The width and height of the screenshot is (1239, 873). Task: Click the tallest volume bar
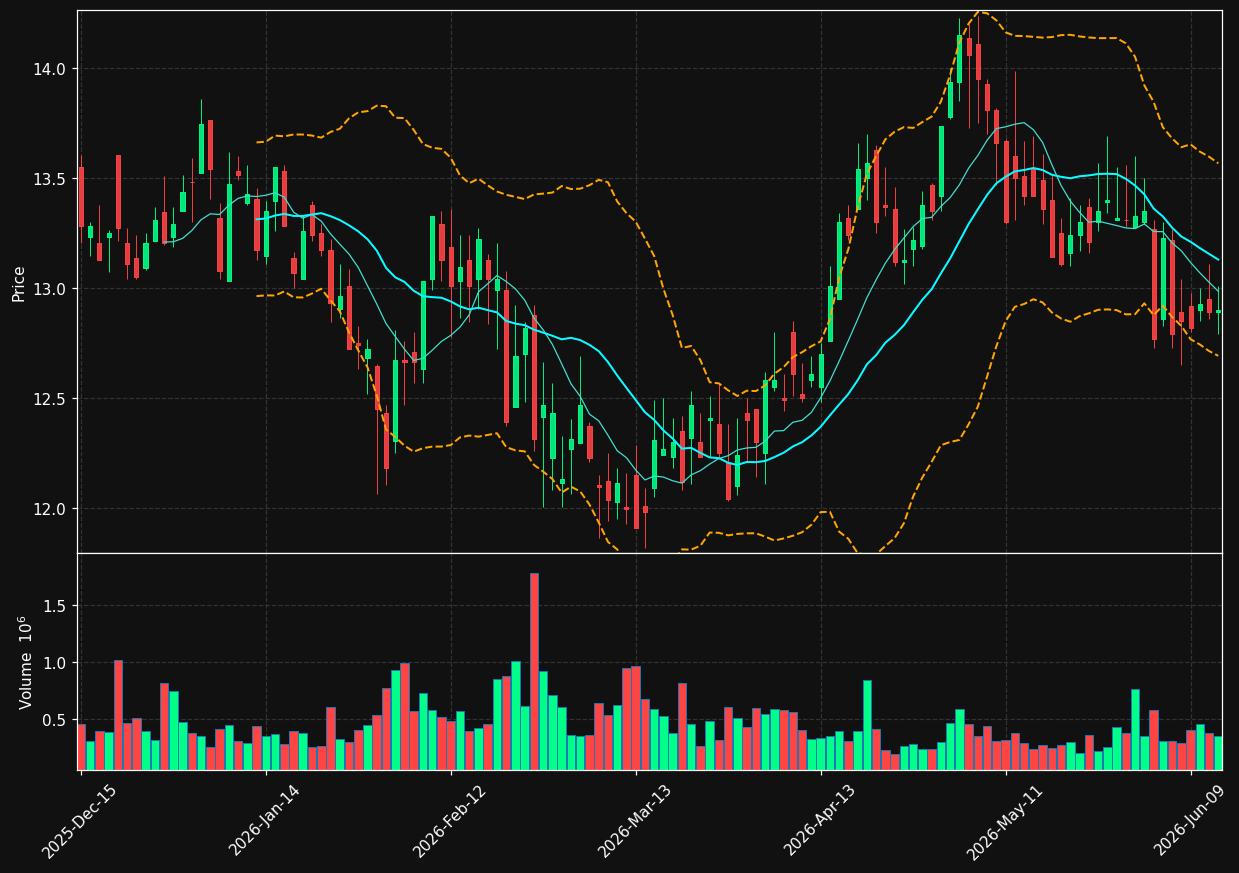pos(534,671)
